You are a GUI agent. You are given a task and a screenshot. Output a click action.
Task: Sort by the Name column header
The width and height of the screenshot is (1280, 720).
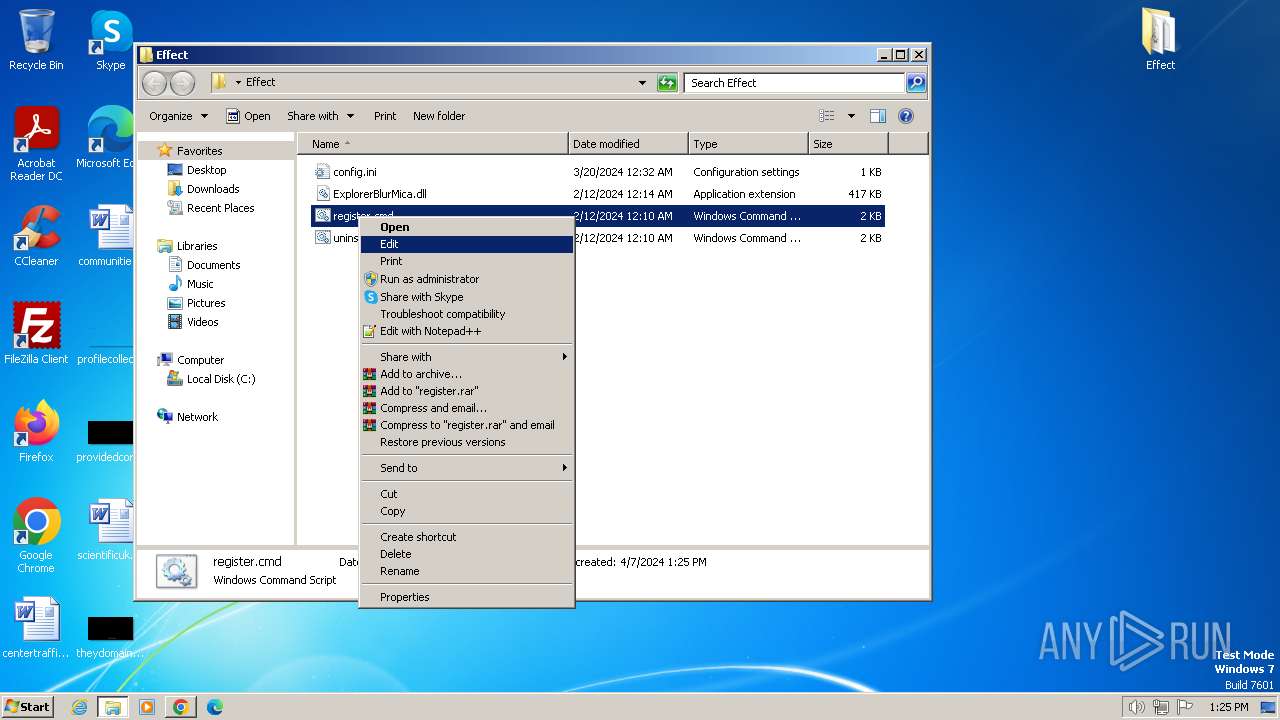pyautogui.click(x=432, y=144)
